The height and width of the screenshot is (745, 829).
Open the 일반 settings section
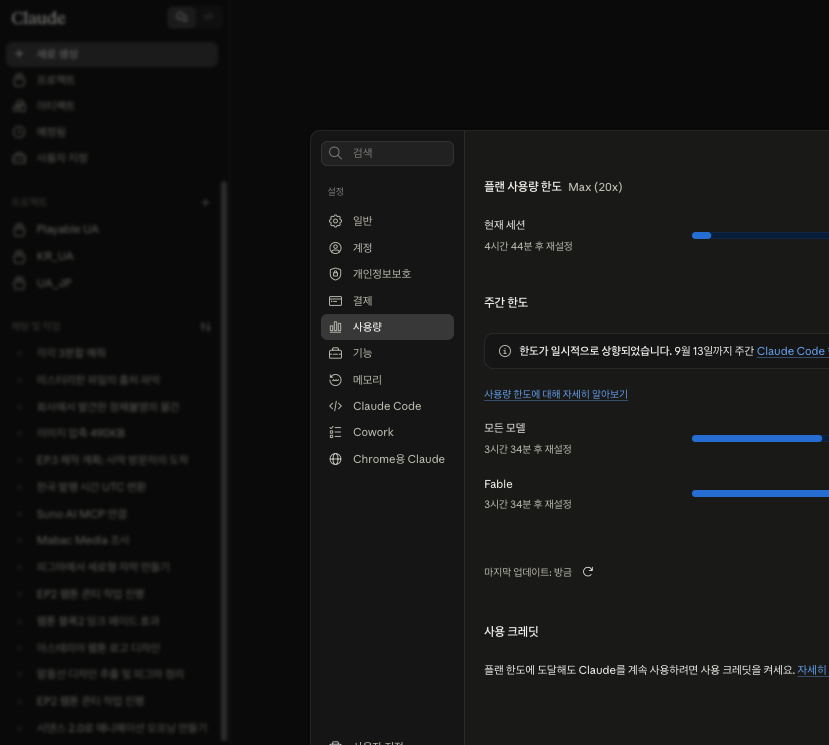tap(387, 221)
